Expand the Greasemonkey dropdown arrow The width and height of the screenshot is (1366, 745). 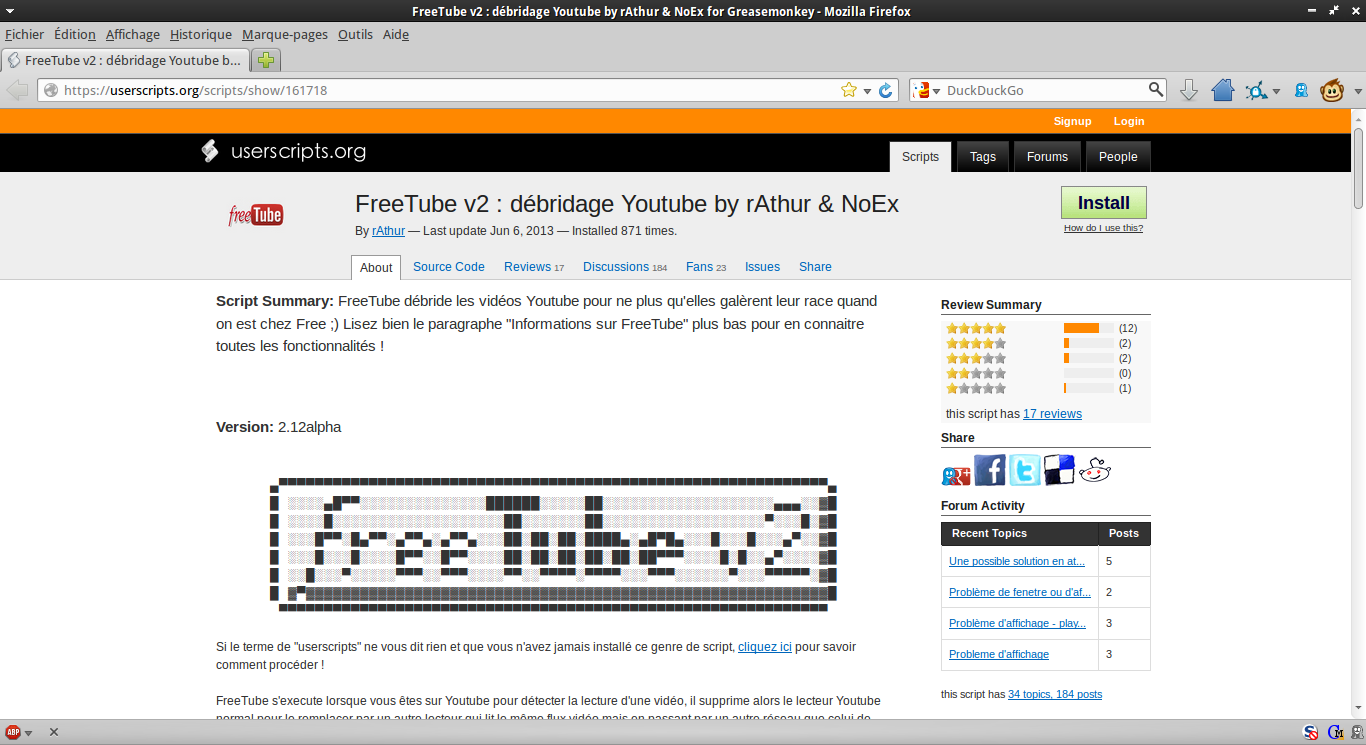1357,91
